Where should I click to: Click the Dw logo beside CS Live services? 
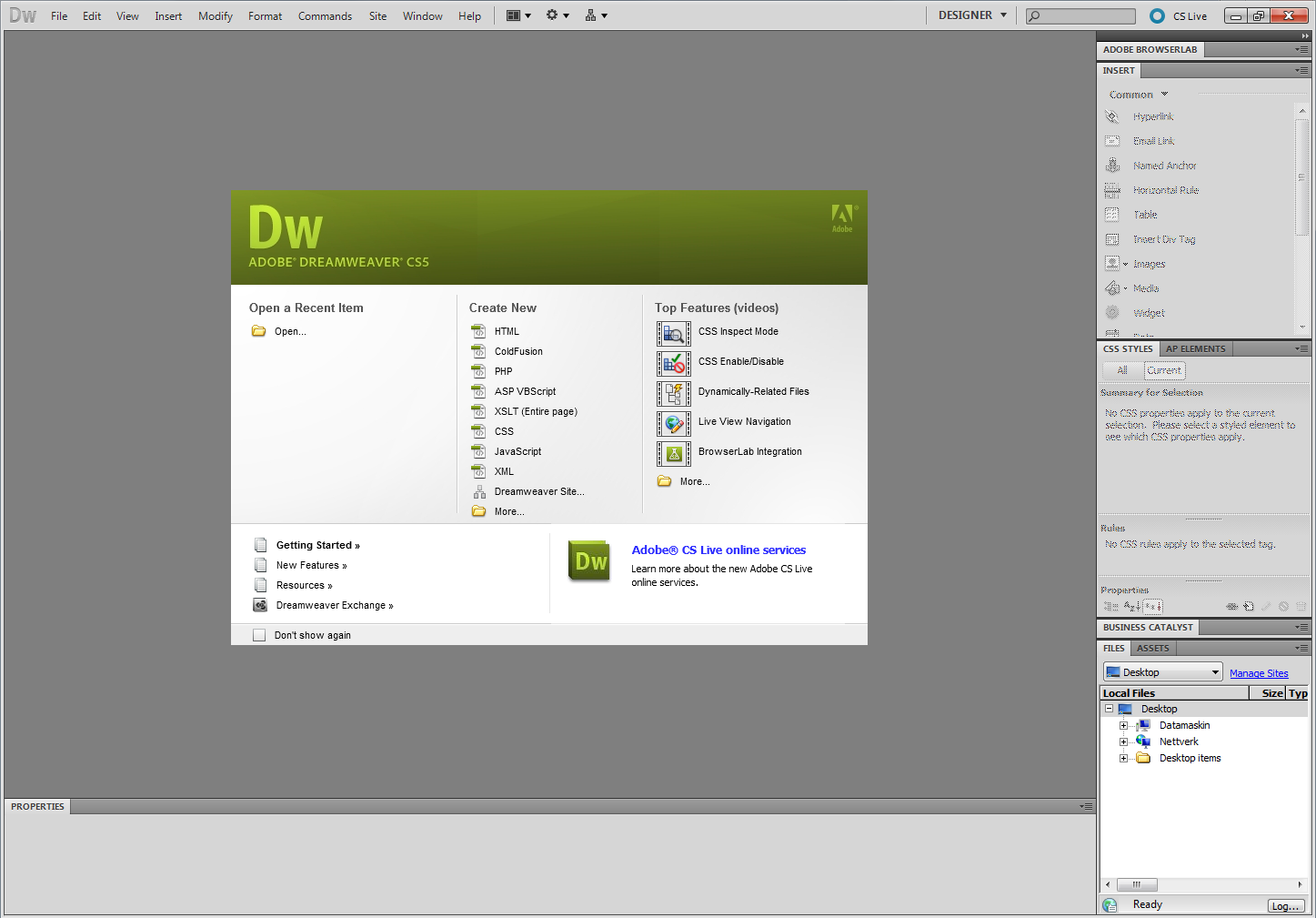tap(589, 561)
